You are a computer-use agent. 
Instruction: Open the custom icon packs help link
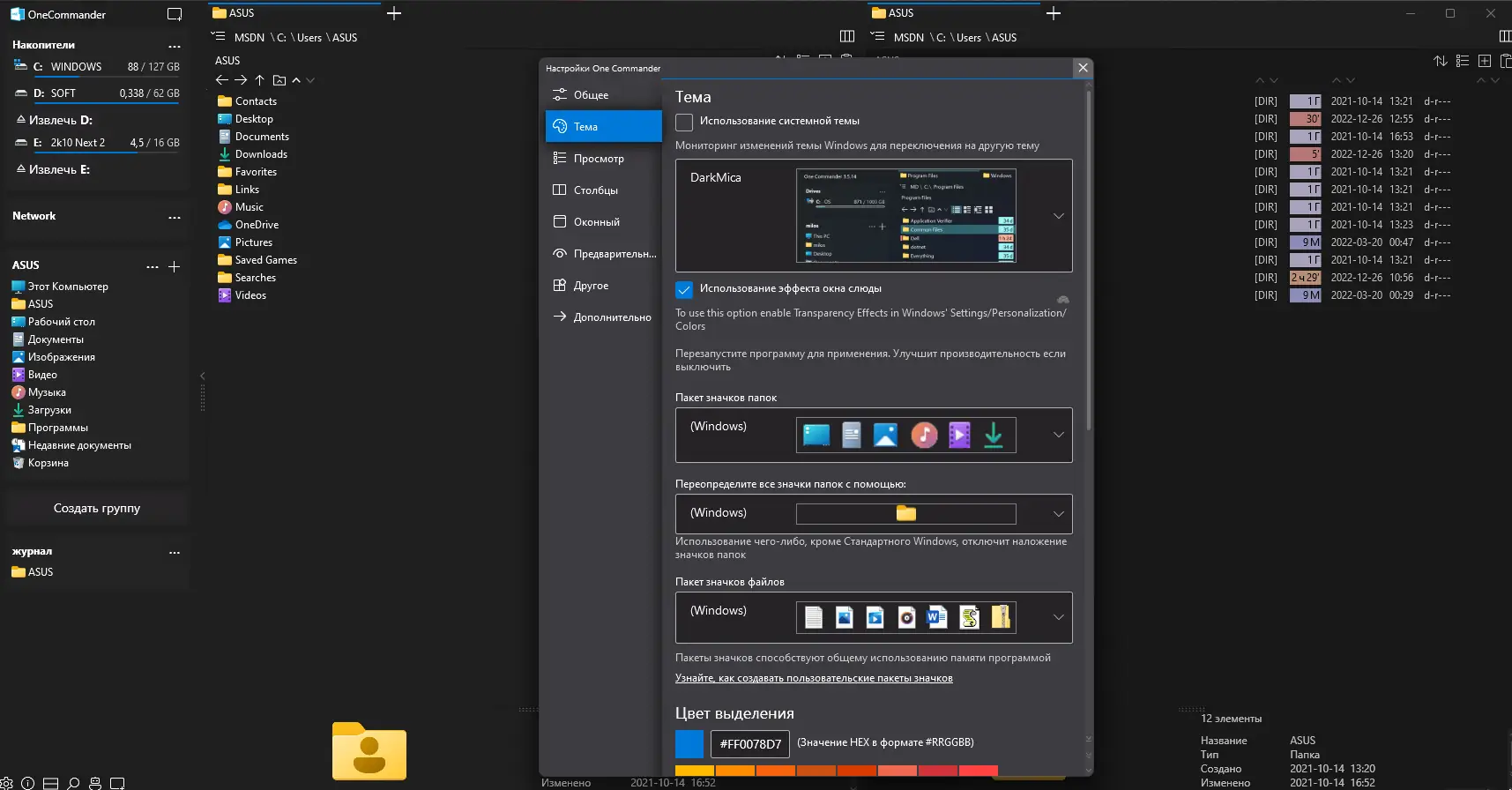[814, 678]
